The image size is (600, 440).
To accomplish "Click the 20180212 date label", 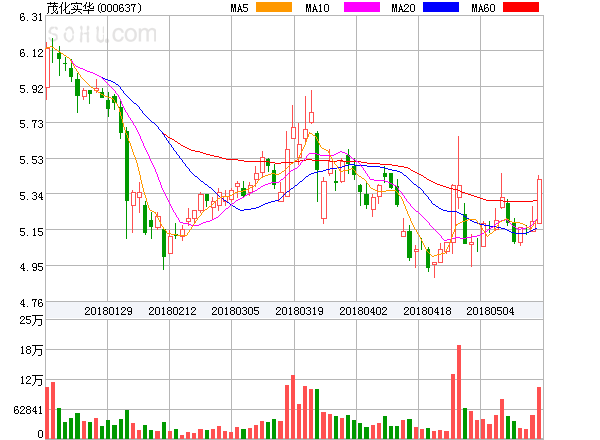I will tap(172, 311).
